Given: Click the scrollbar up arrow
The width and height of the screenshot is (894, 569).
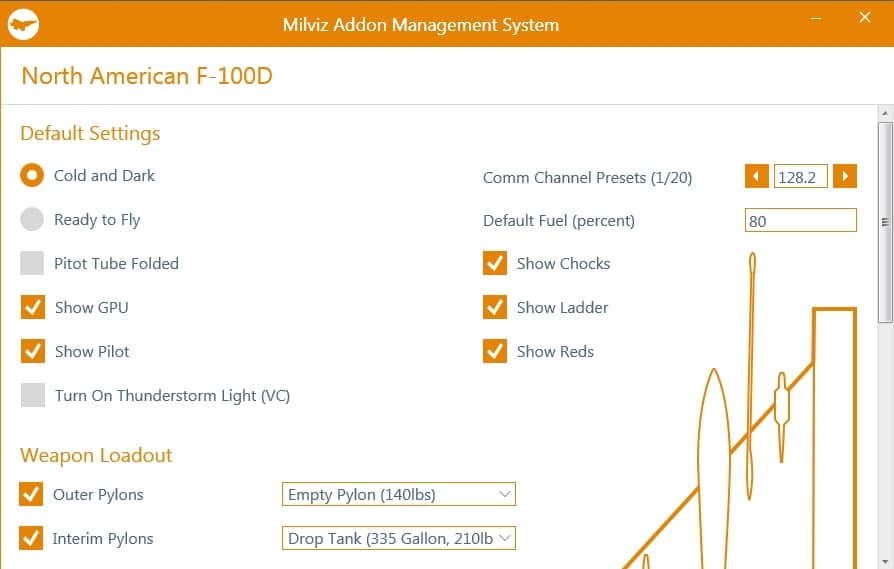Looking at the screenshot, I should pyautogui.click(x=885, y=114).
